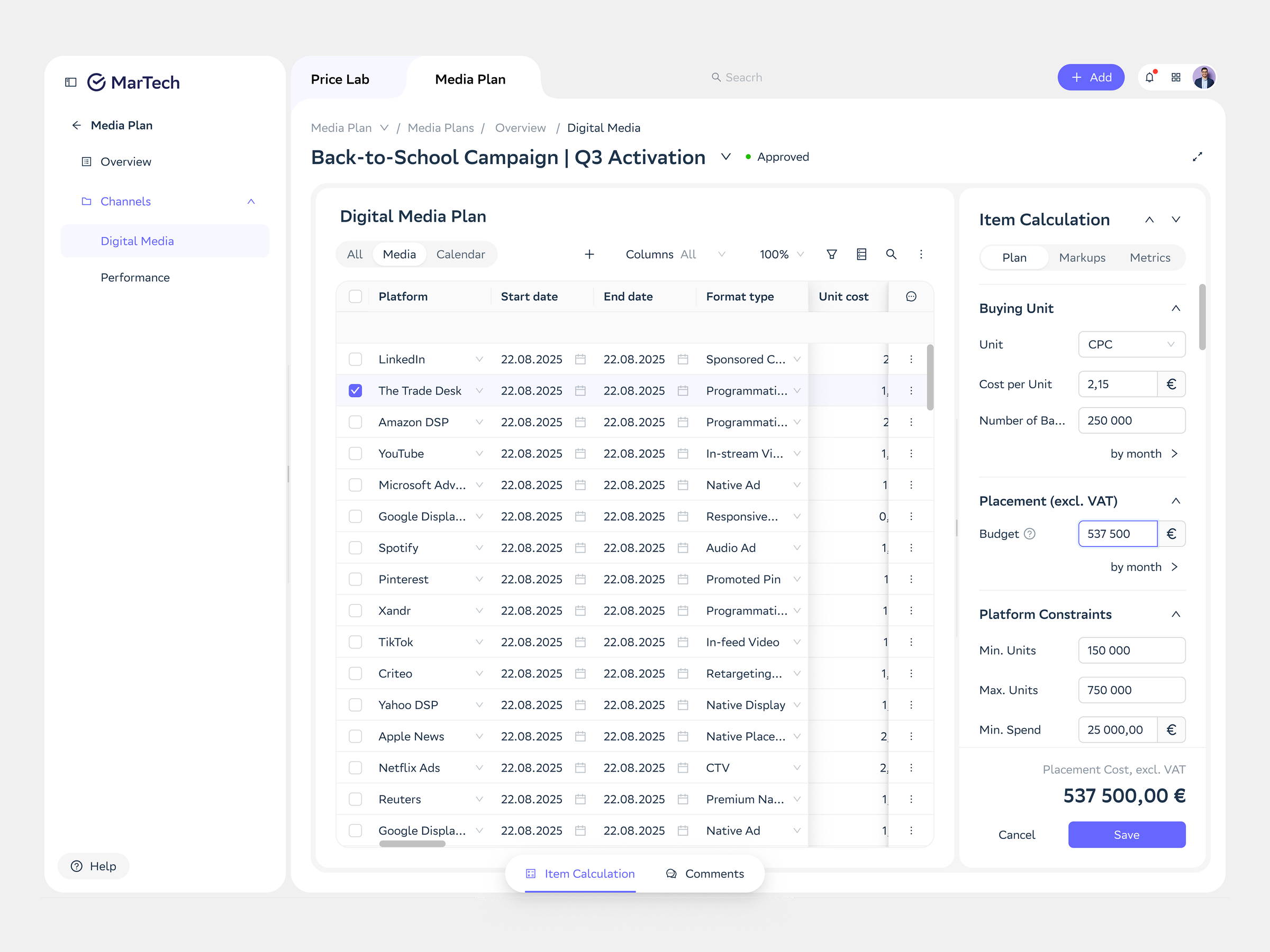
Task: Open Columns All dropdown
Action: (675, 254)
